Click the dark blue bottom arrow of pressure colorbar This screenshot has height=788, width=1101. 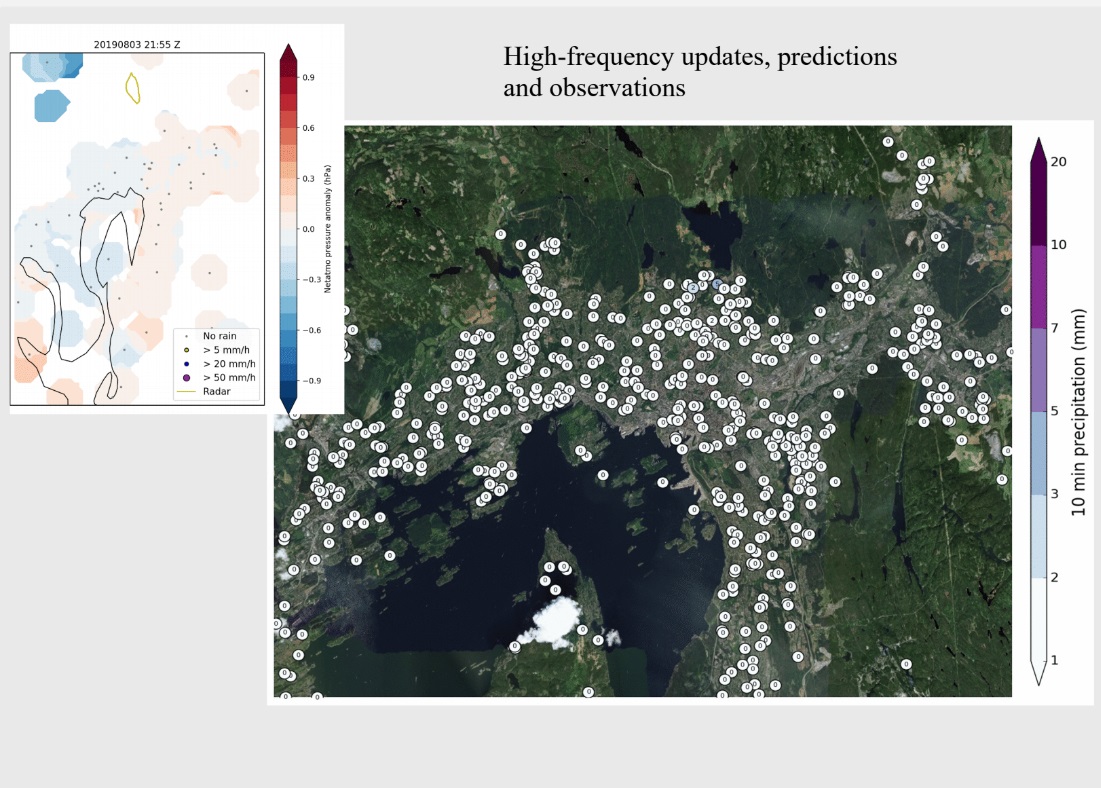coord(289,405)
